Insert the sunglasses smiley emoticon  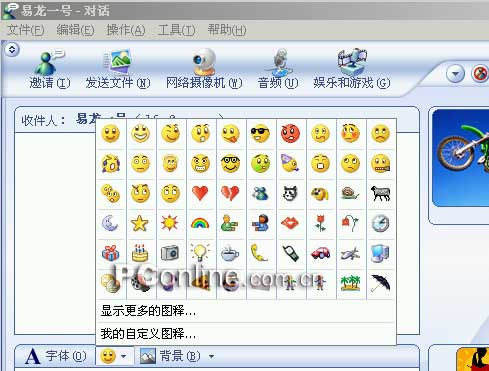click(x=260, y=133)
